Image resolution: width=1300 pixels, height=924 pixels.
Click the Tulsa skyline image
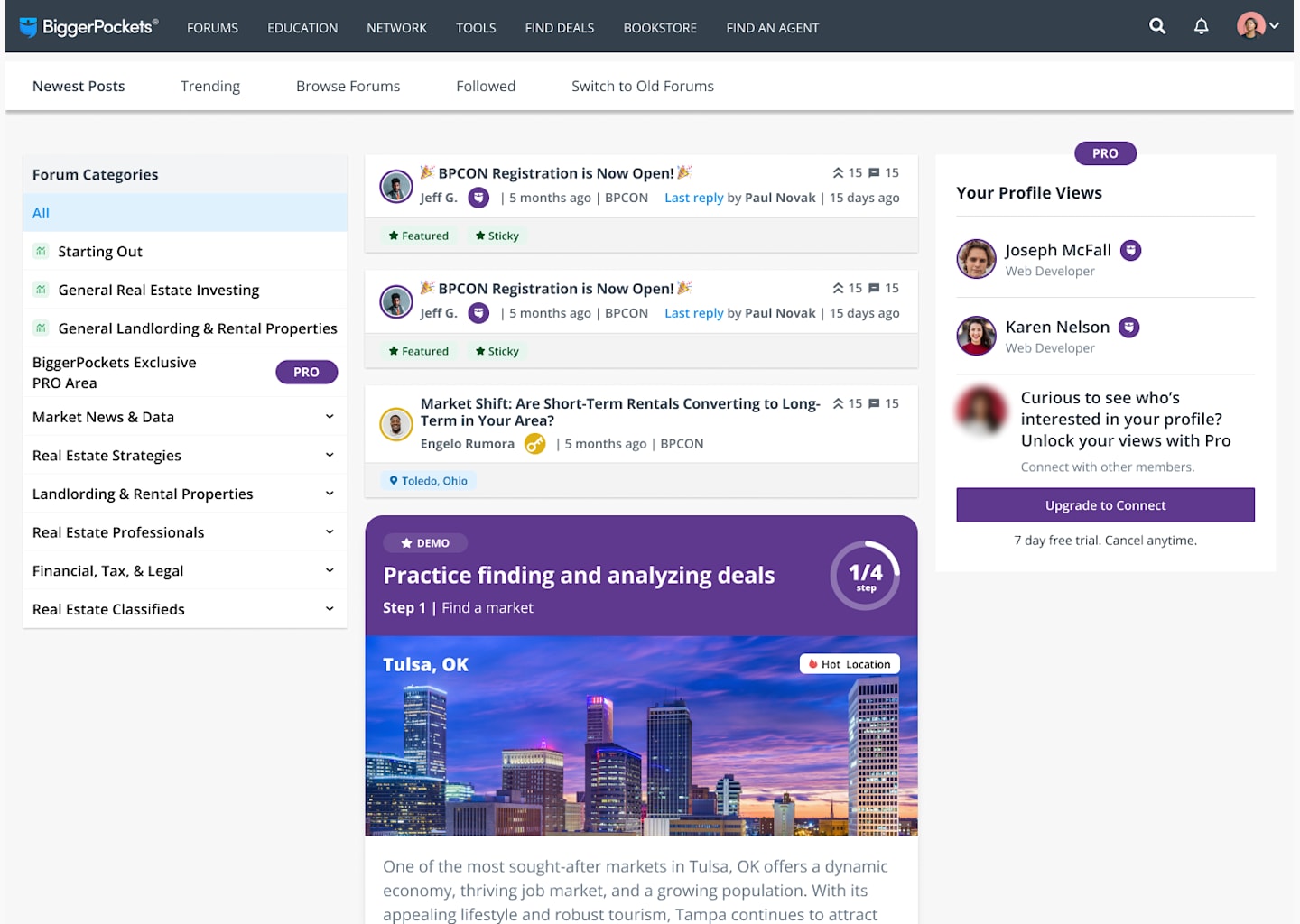pos(641,736)
